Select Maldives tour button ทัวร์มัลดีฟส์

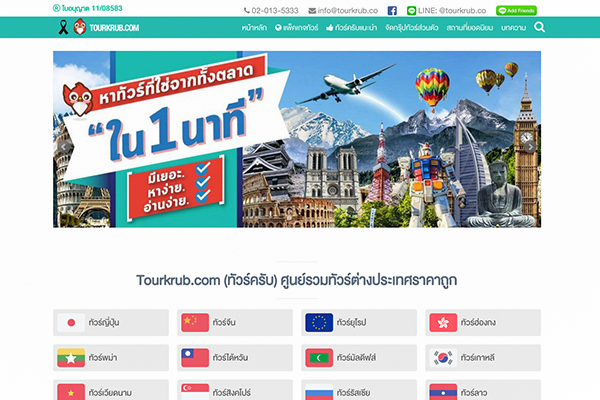[359, 358]
